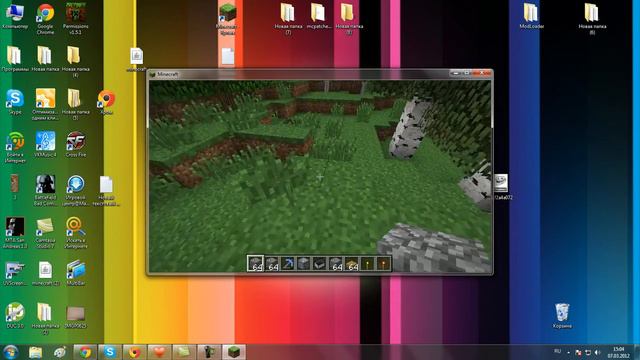This screenshot has height=360, width=640.
Task: Launch Camtasia Studio 7 from desktop
Action: (45, 232)
